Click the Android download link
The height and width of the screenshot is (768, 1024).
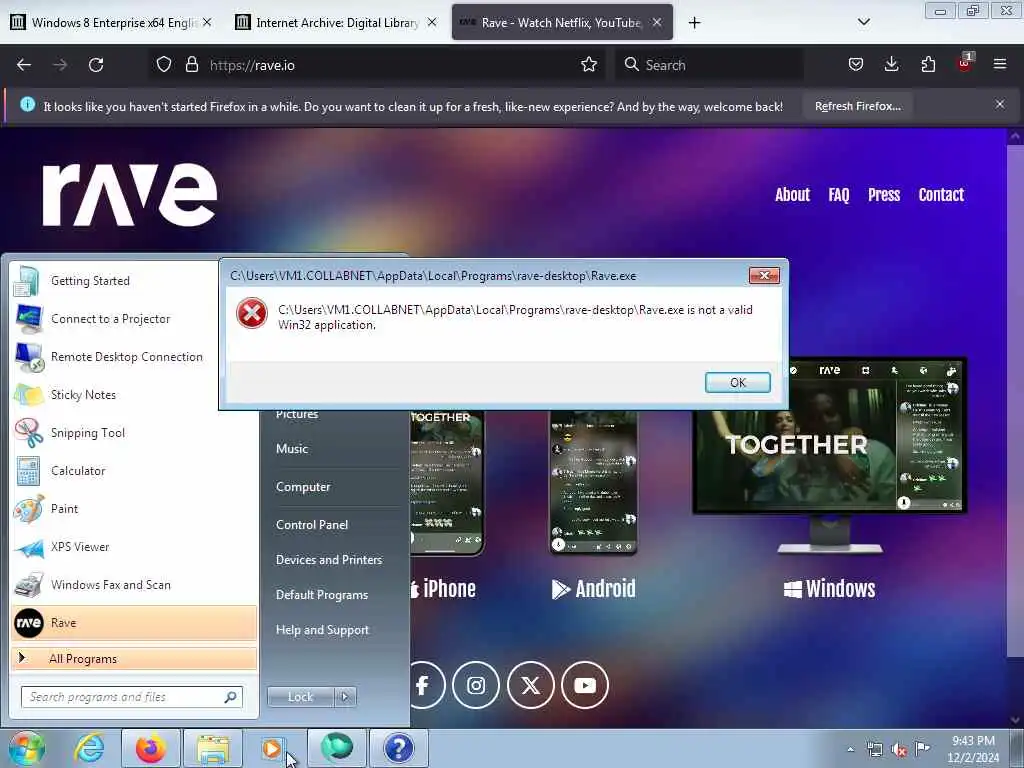[594, 588]
